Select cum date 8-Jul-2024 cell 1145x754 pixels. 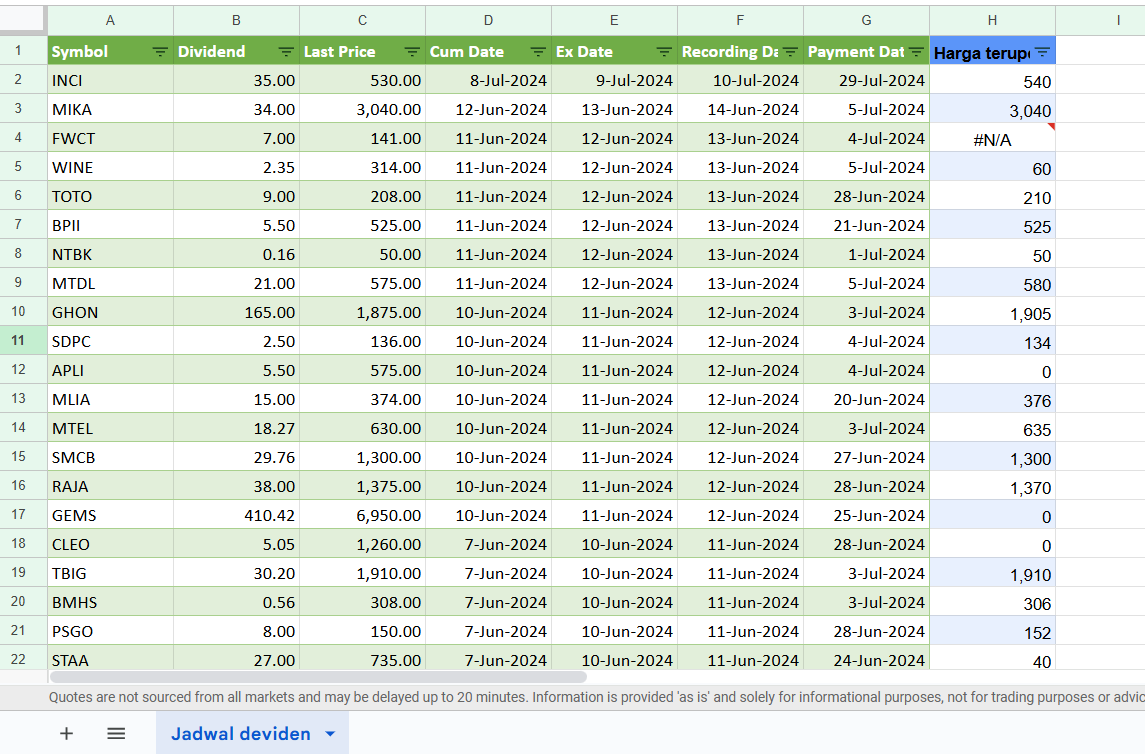click(489, 80)
